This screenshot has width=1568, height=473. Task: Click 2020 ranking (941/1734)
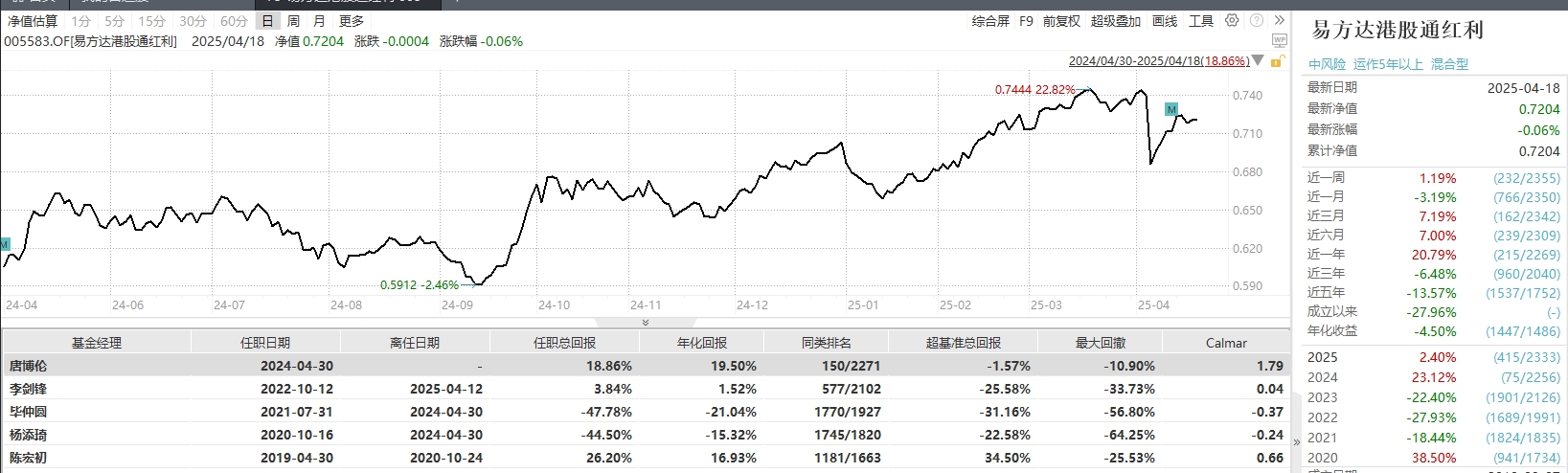(x=1526, y=458)
